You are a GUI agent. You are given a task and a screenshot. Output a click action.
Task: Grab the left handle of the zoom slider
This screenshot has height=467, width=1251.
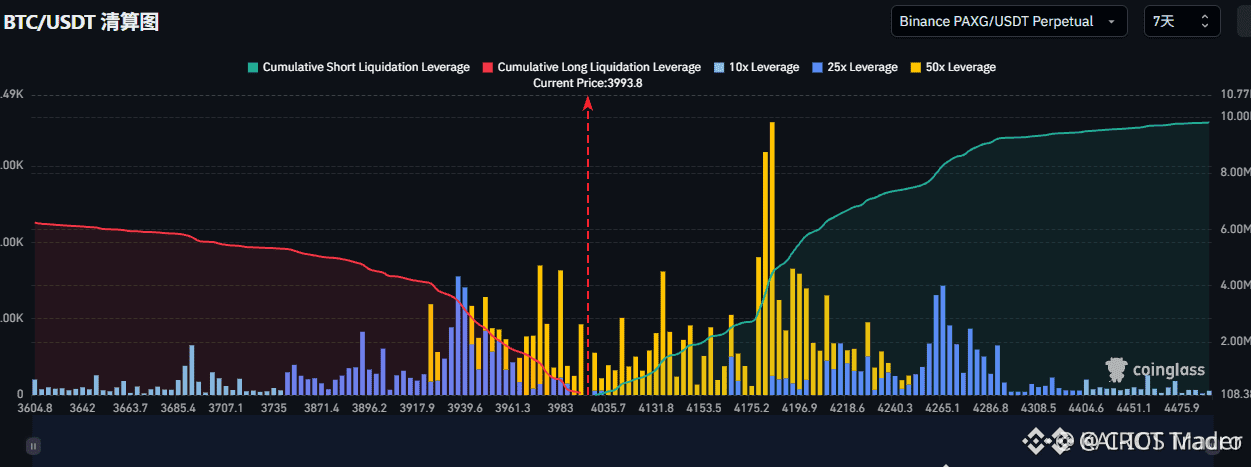click(x=33, y=446)
